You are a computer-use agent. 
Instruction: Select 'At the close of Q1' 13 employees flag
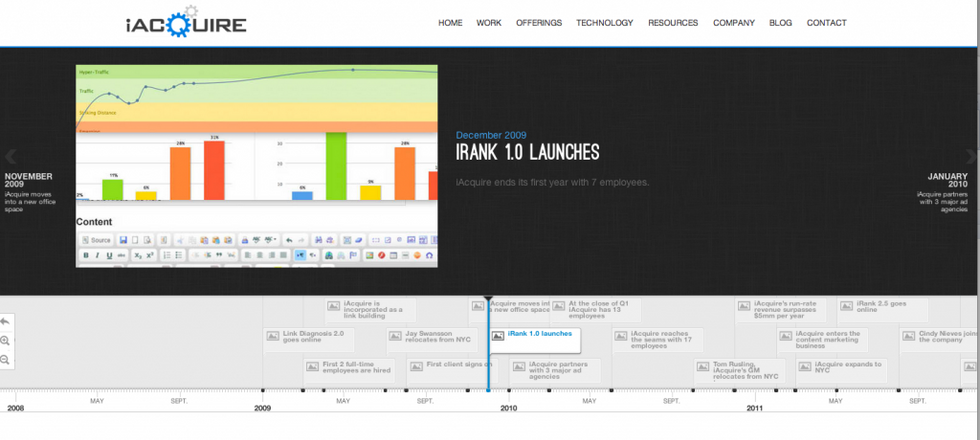pos(596,310)
